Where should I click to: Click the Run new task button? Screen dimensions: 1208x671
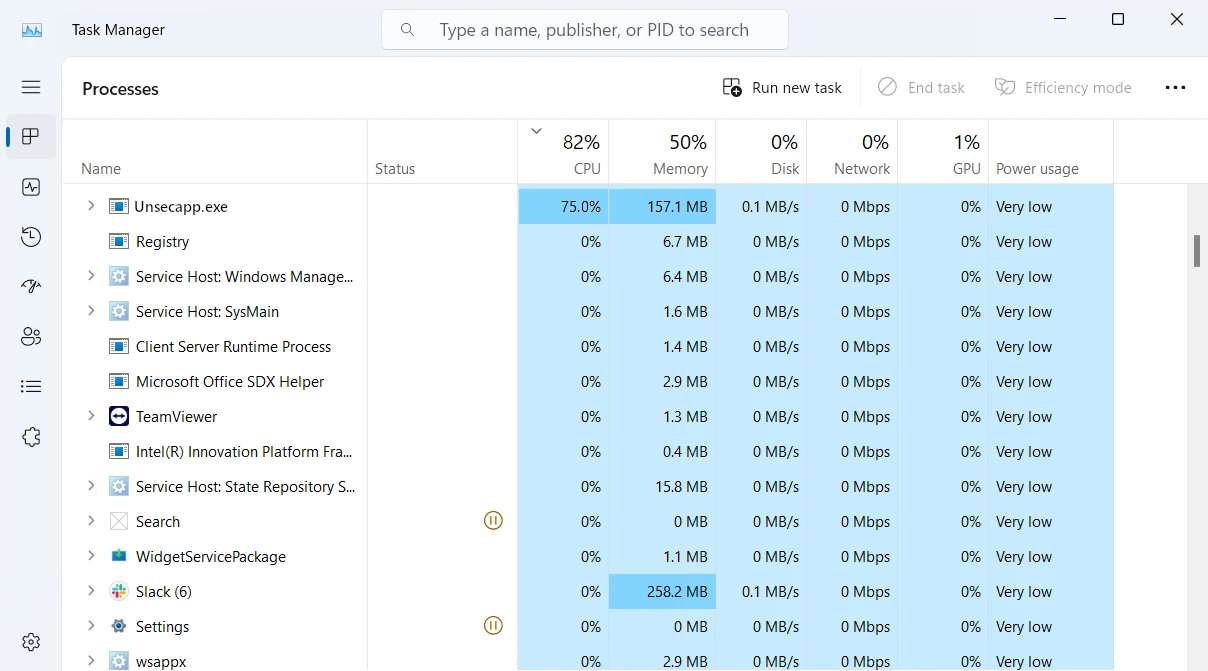[x=783, y=88]
